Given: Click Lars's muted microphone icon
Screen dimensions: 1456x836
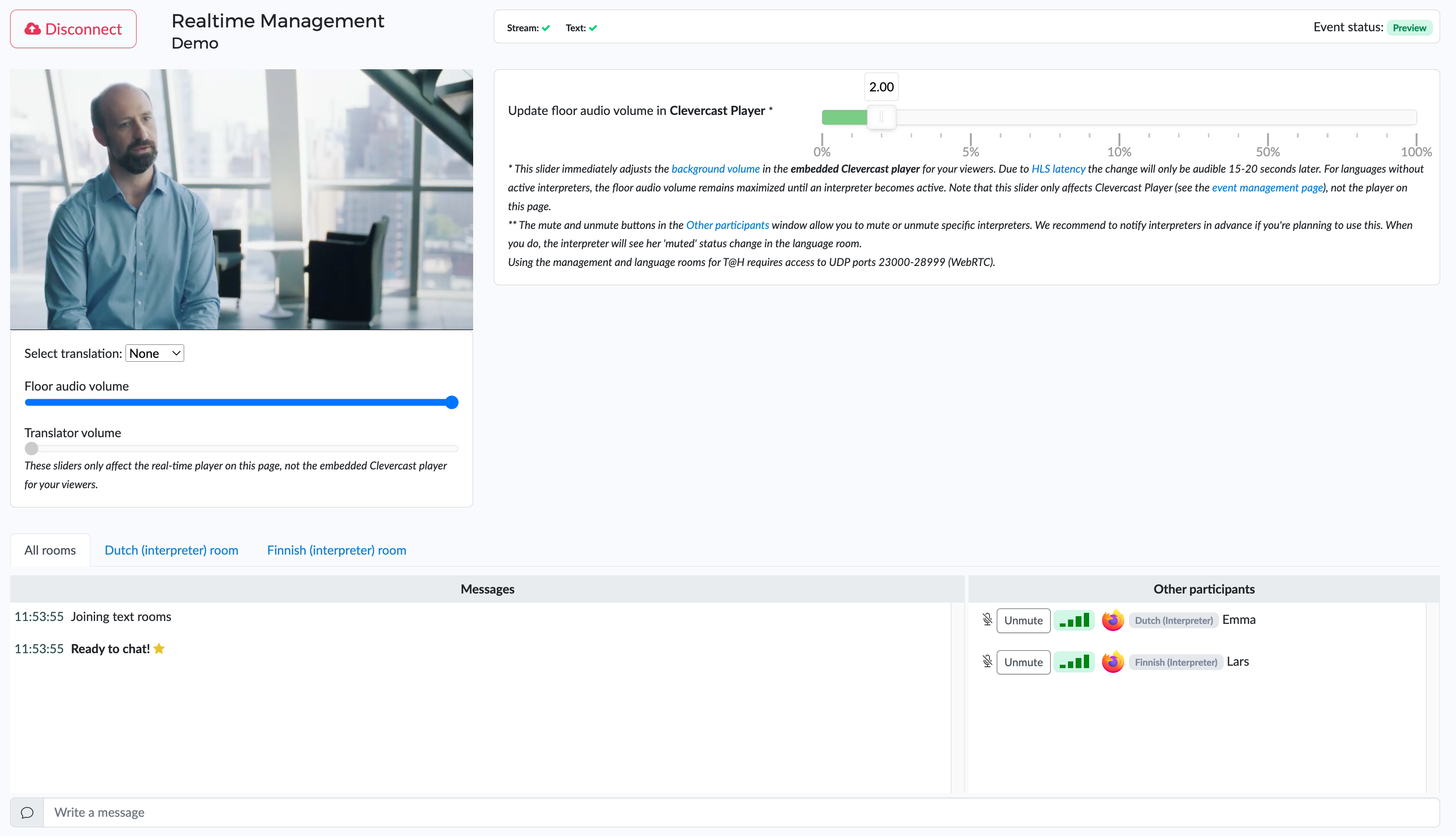Looking at the screenshot, I should coord(987,661).
